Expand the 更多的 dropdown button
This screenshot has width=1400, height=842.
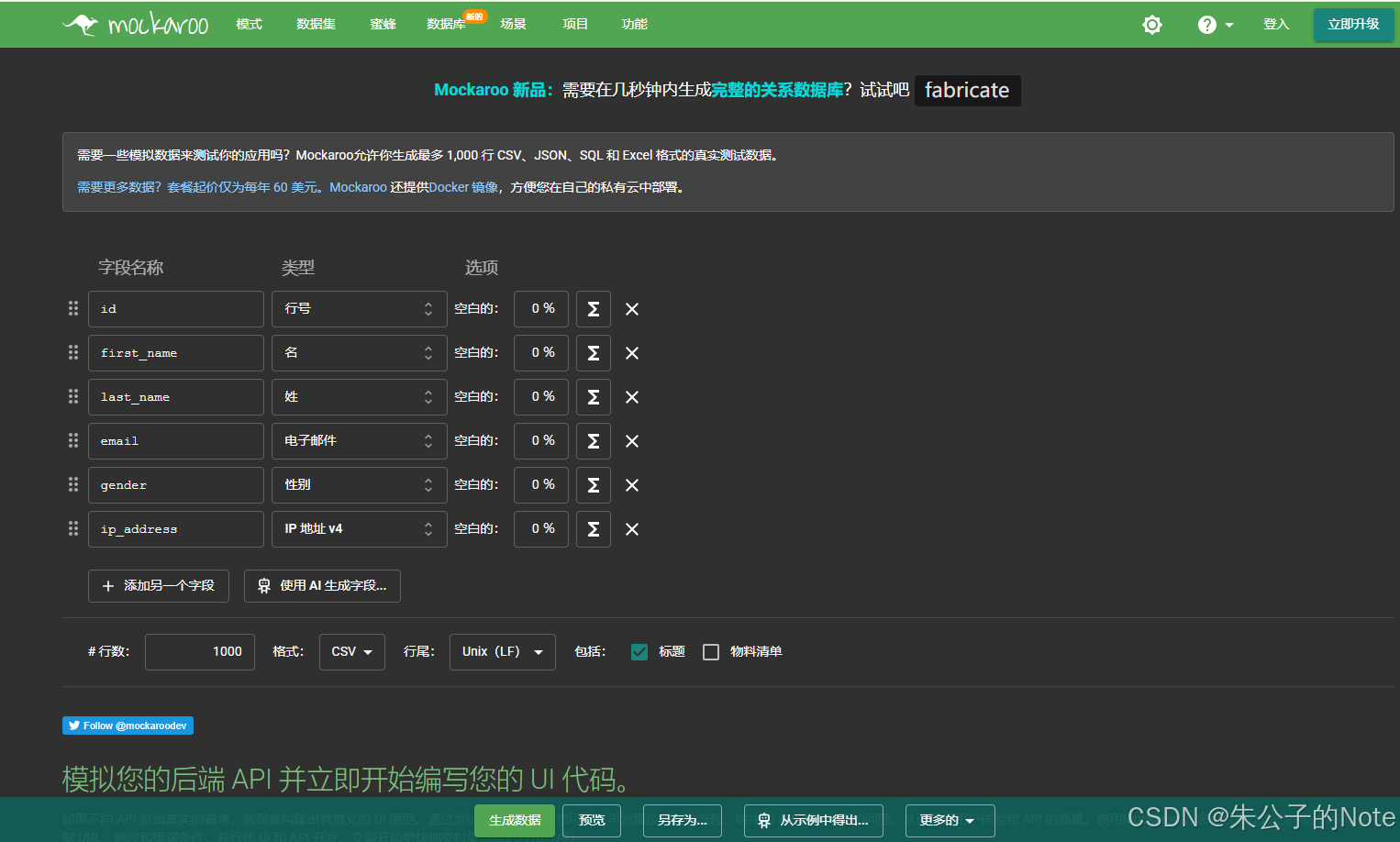coord(950,821)
